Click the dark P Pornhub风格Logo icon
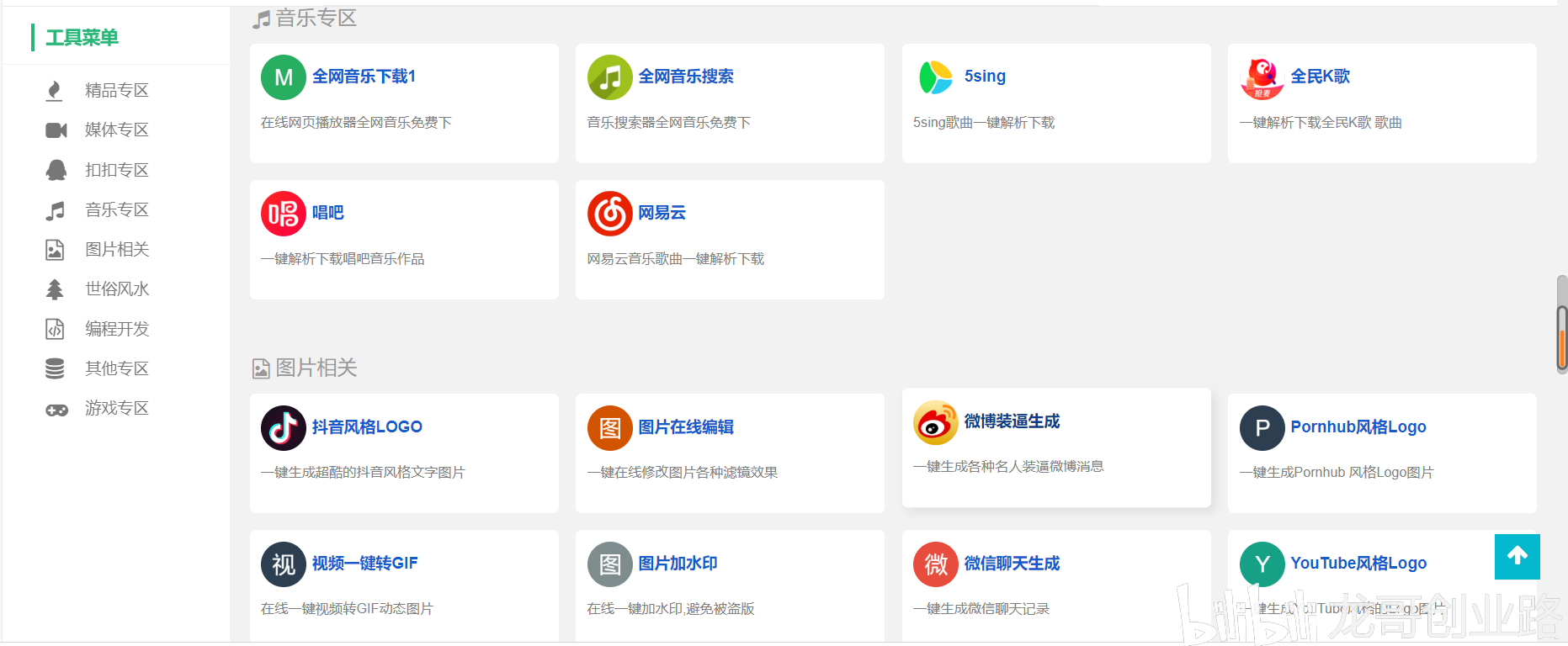This screenshot has width=1568, height=646. pos(1262,428)
